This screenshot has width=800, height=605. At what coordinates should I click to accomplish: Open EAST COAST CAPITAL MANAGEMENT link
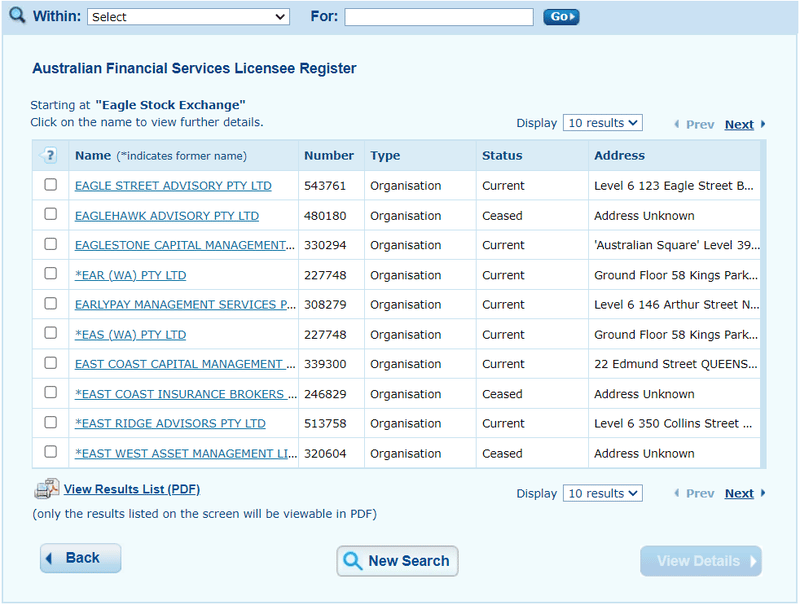point(185,364)
